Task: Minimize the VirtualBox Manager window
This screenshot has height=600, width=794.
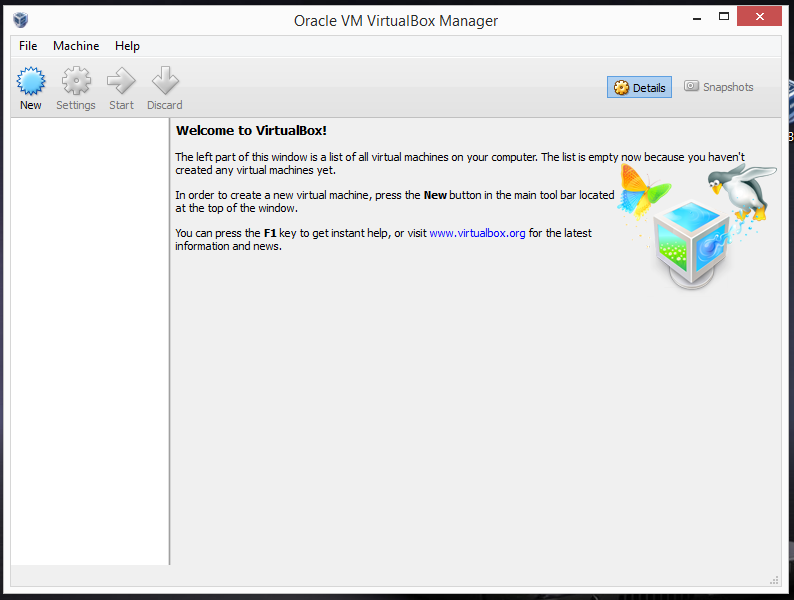Action: tap(697, 17)
